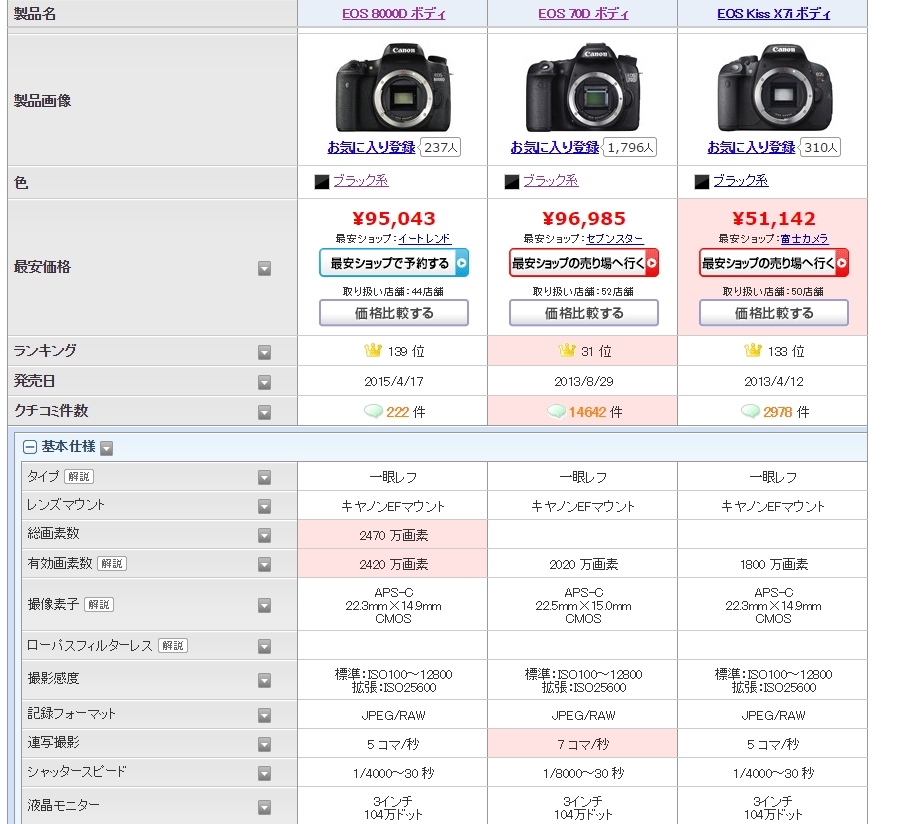Open ブラック系 color link under EOS 70D
The width and height of the screenshot is (906, 824).
tap(551, 181)
